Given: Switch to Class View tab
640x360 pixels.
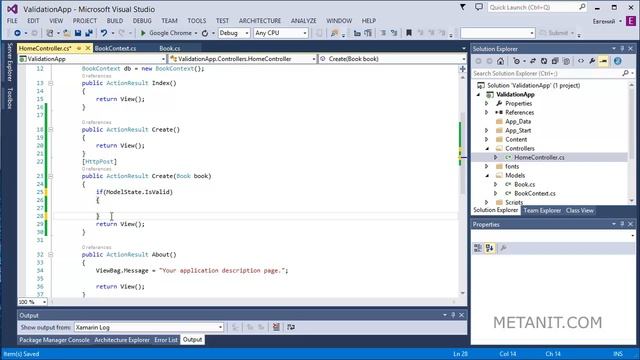Looking at the screenshot, I should point(580,211).
